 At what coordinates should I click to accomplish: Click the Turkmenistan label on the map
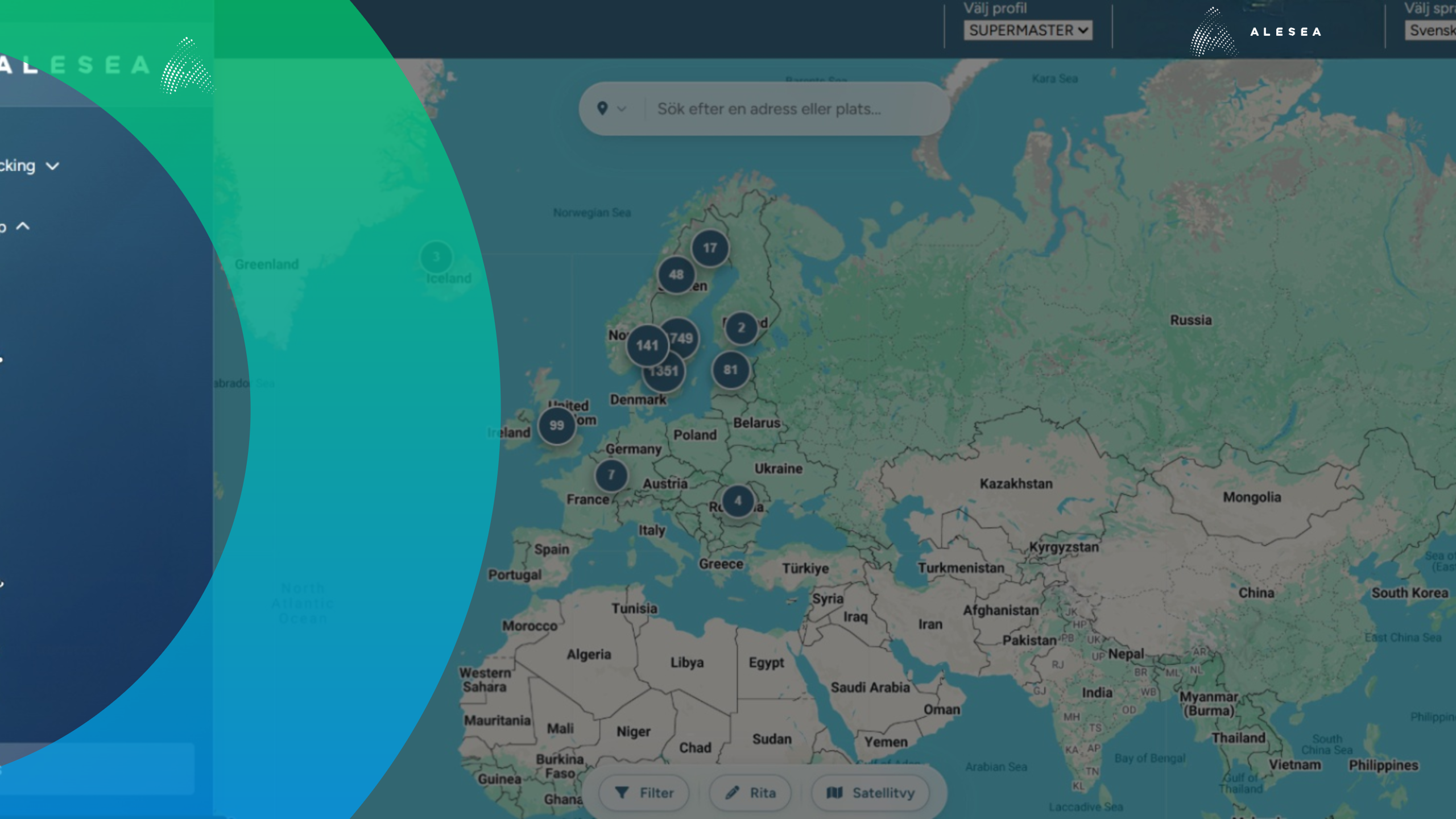tap(961, 568)
